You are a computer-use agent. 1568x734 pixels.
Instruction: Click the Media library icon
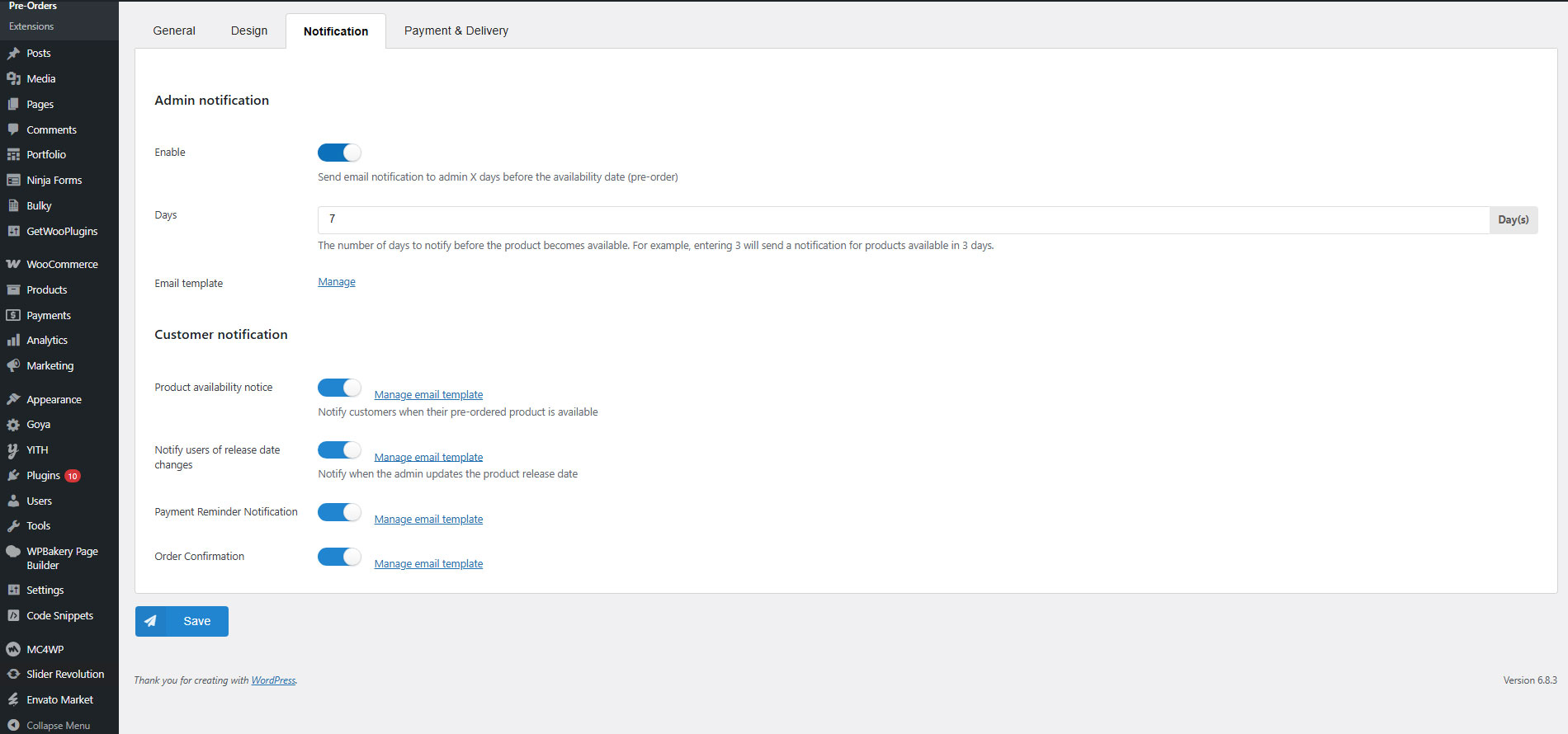13,78
